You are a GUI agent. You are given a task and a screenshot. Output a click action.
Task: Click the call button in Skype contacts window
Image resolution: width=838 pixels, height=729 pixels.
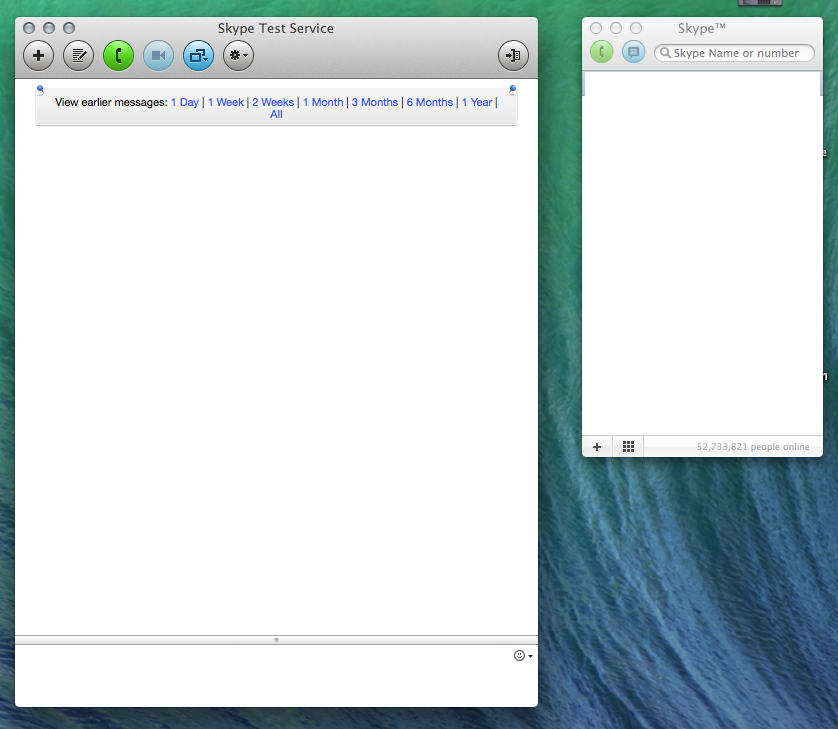coord(602,52)
